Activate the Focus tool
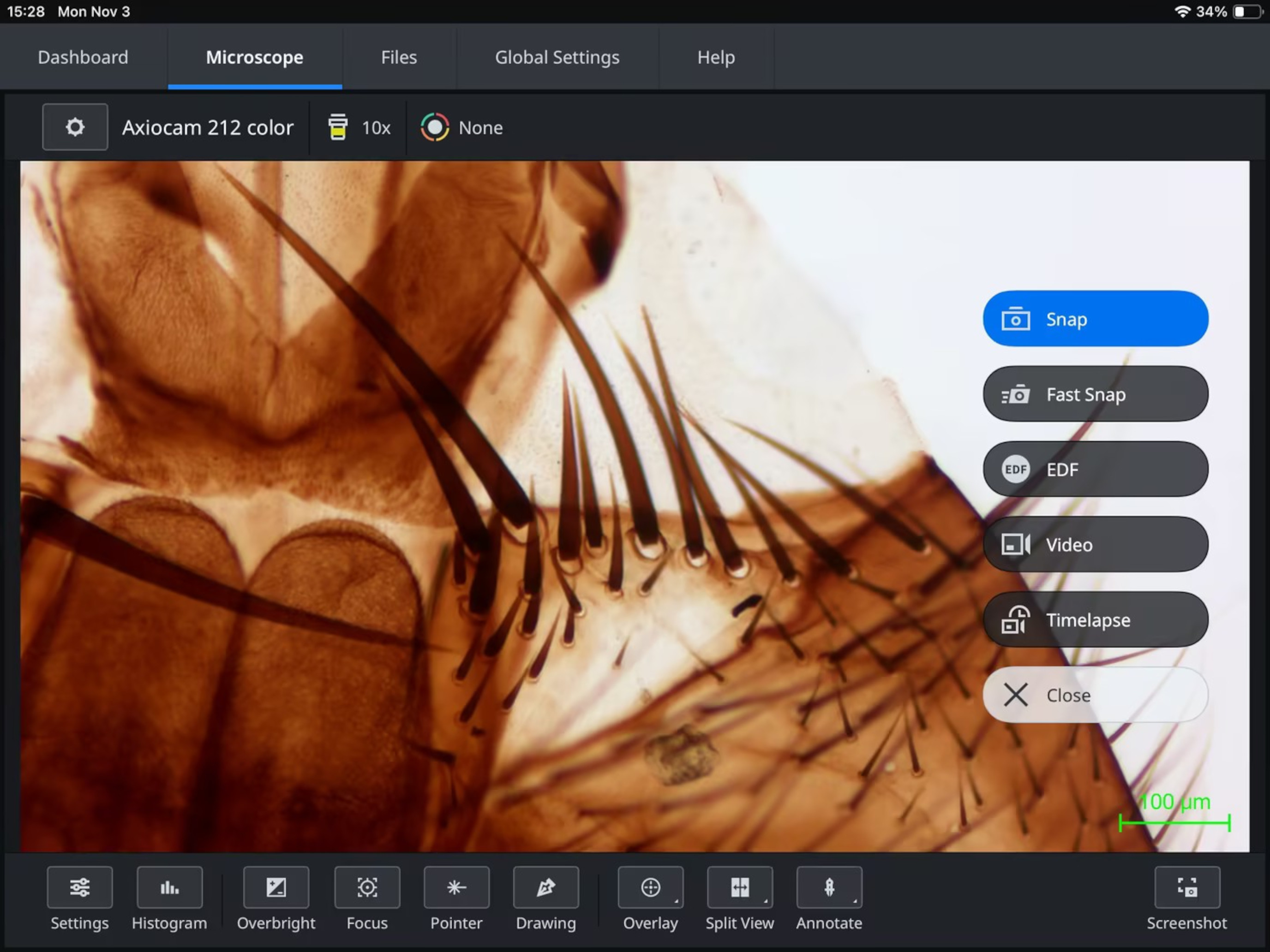The height and width of the screenshot is (952, 1270). [367, 887]
